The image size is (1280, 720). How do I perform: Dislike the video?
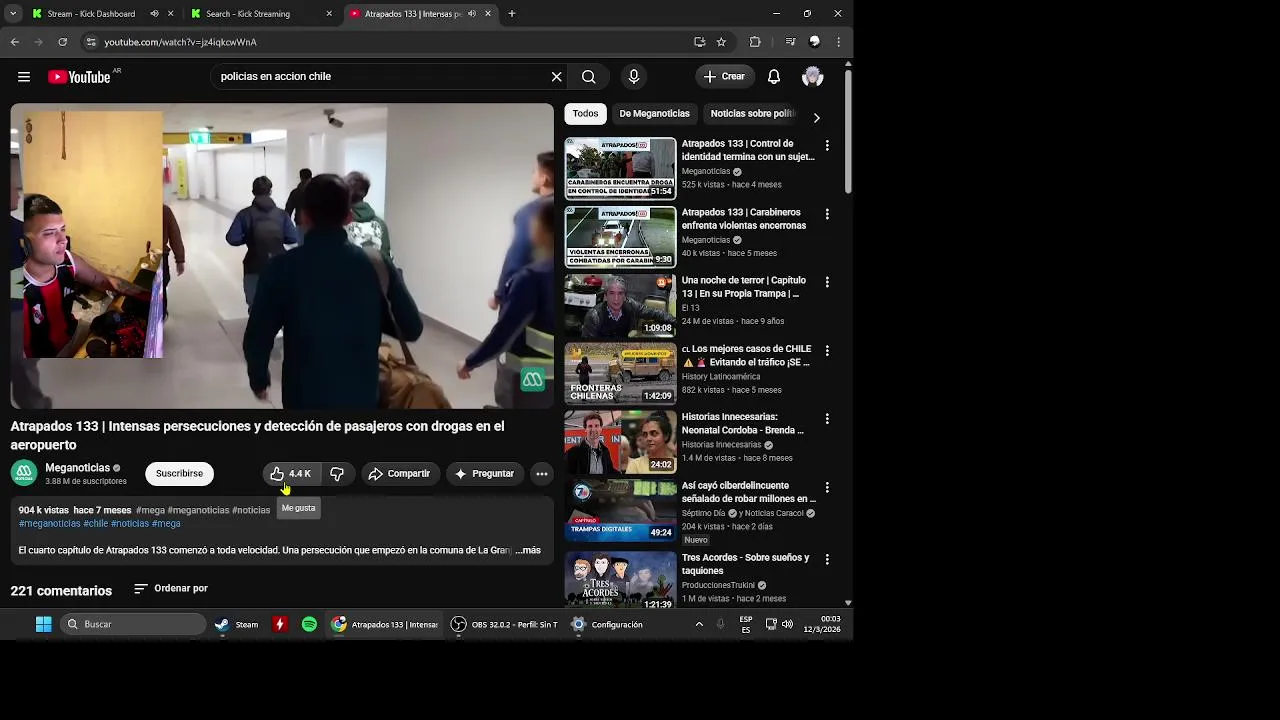(337, 474)
